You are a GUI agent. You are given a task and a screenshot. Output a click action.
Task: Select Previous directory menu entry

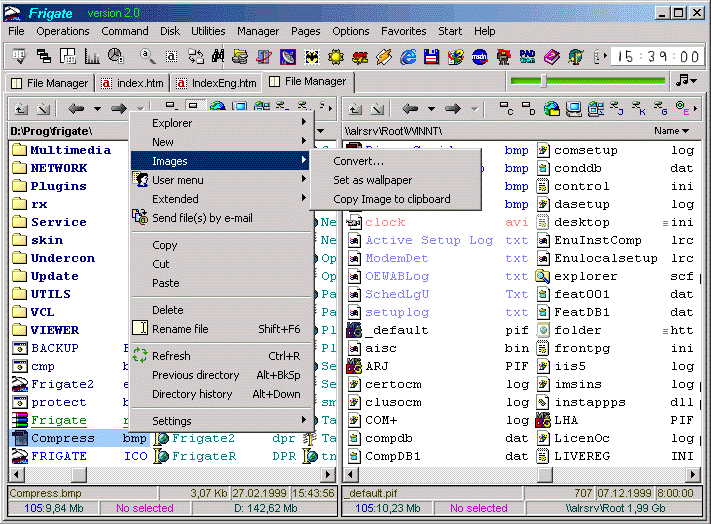pyautogui.click(x=220, y=375)
